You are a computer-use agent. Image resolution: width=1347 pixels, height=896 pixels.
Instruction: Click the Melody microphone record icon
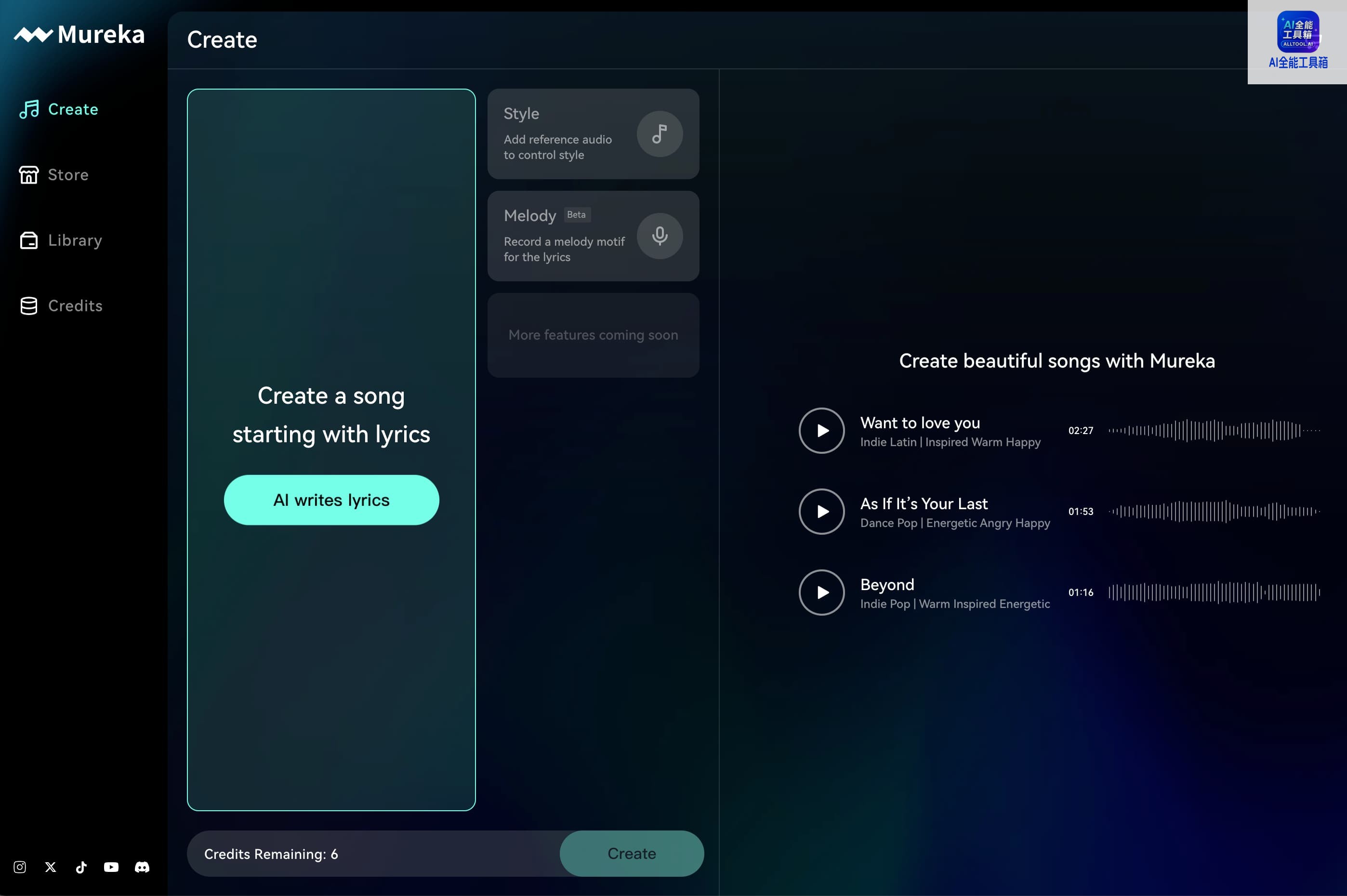coord(660,236)
